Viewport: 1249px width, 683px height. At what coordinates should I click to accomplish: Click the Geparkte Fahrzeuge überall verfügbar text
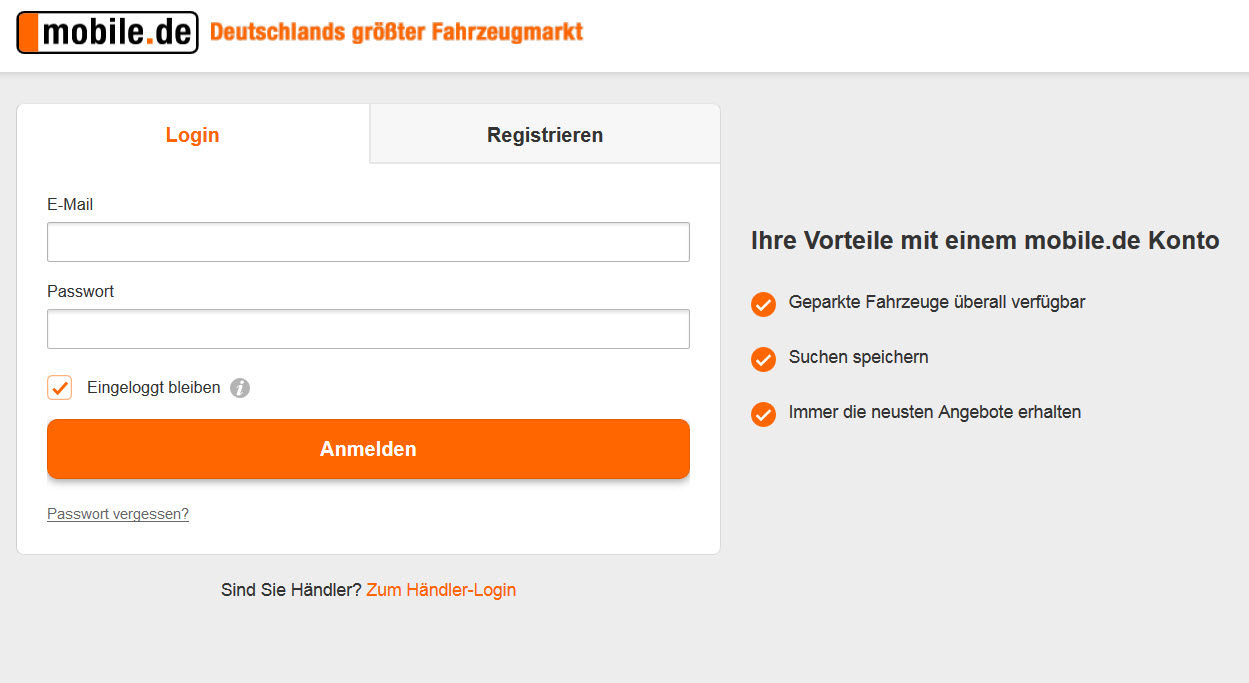937,302
